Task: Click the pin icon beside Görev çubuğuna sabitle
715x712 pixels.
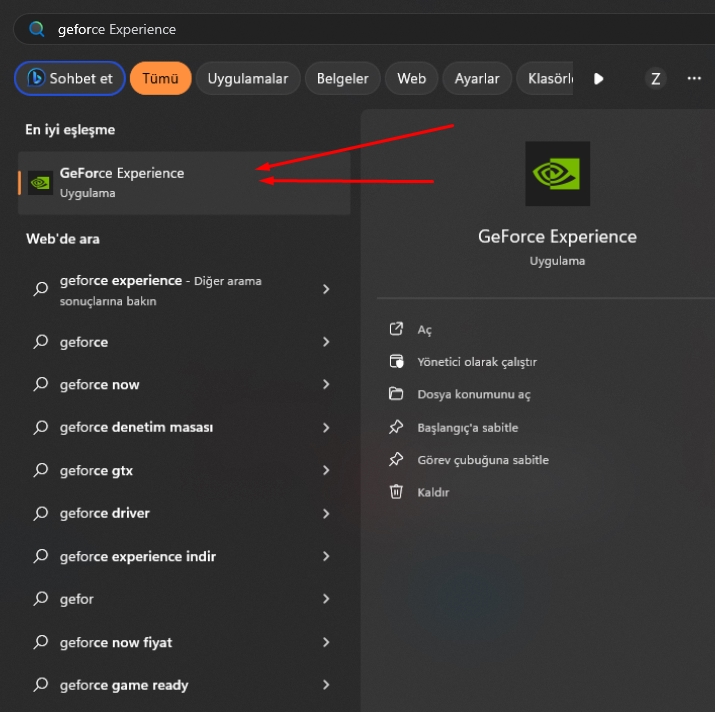Action: tap(396, 459)
